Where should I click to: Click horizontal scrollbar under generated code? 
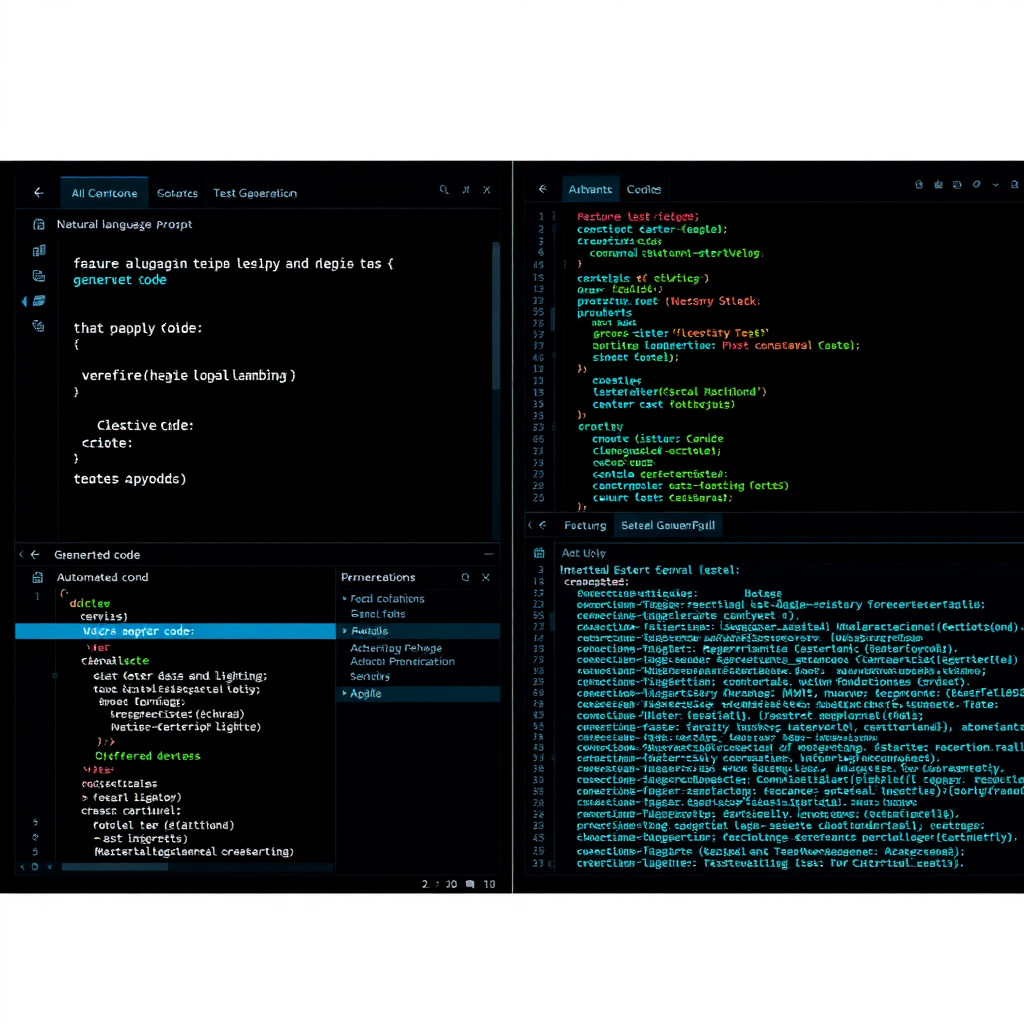(114, 867)
